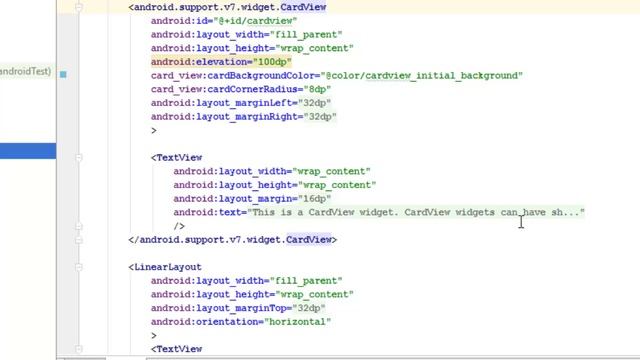The image size is (640, 360).
Task: Click the android:id="@+id/cardview" line
Action: [224, 21]
